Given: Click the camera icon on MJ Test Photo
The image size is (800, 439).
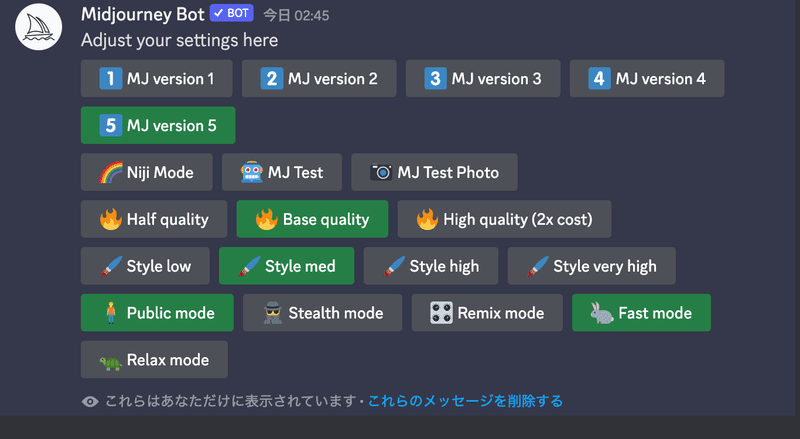Looking at the screenshot, I should [x=381, y=172].
